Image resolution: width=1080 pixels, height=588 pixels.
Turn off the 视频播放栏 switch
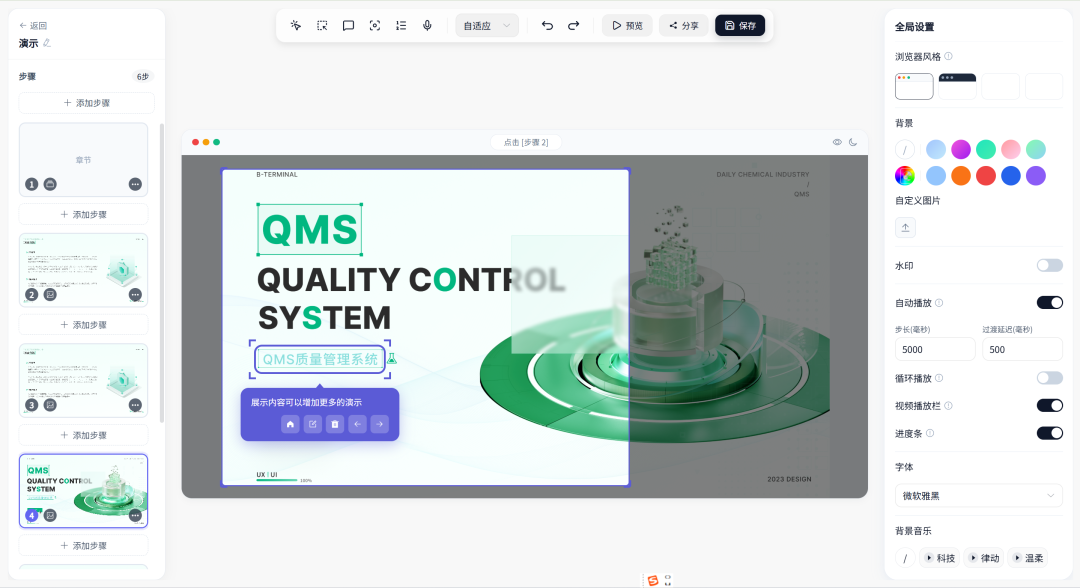point(1050,406)
